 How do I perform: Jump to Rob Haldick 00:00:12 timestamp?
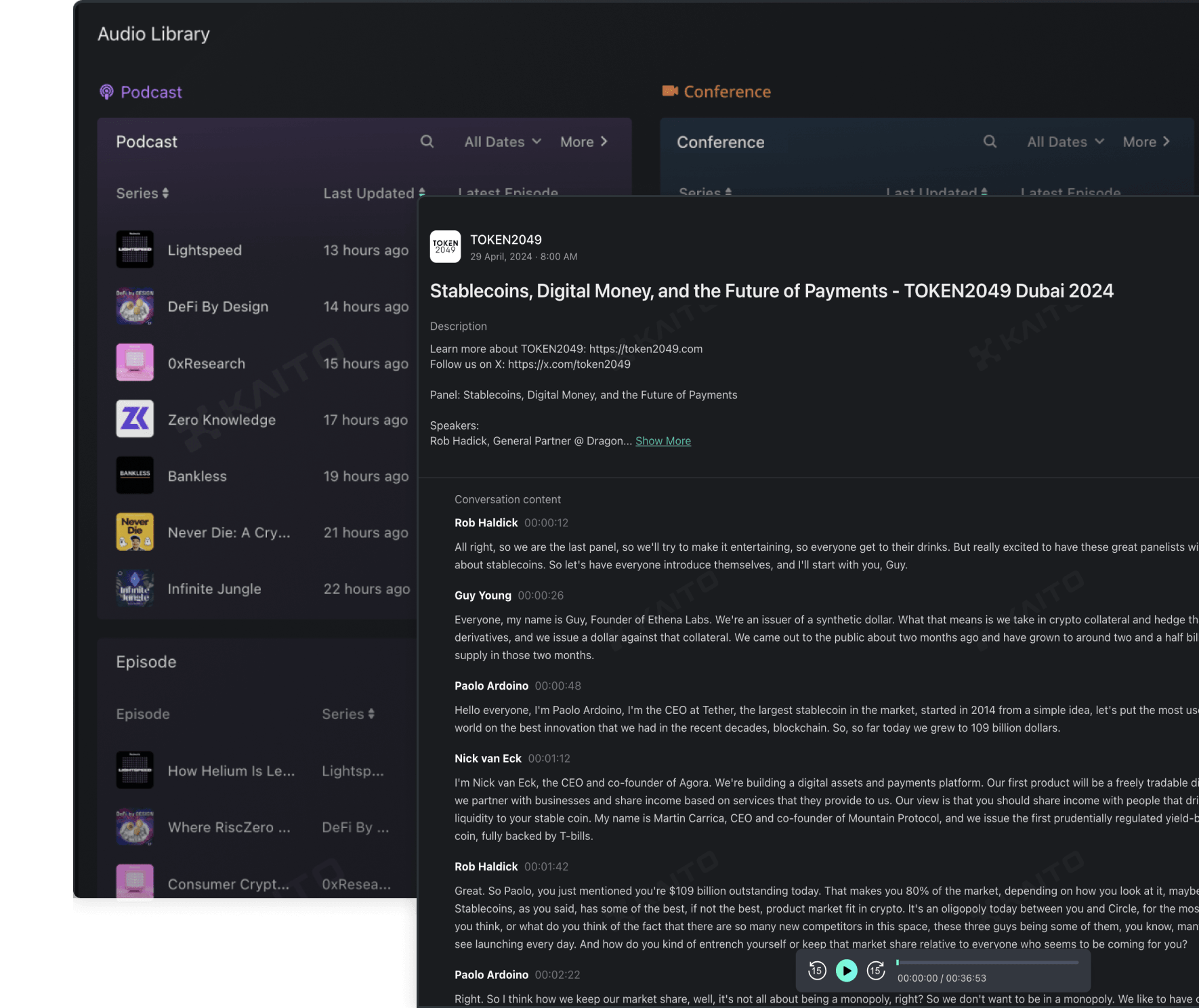546,523
